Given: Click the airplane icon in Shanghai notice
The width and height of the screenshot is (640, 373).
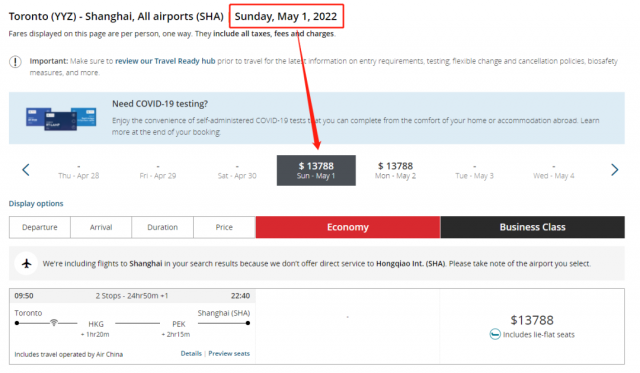Looking at the screenshot, I should [x=27, y=264].
